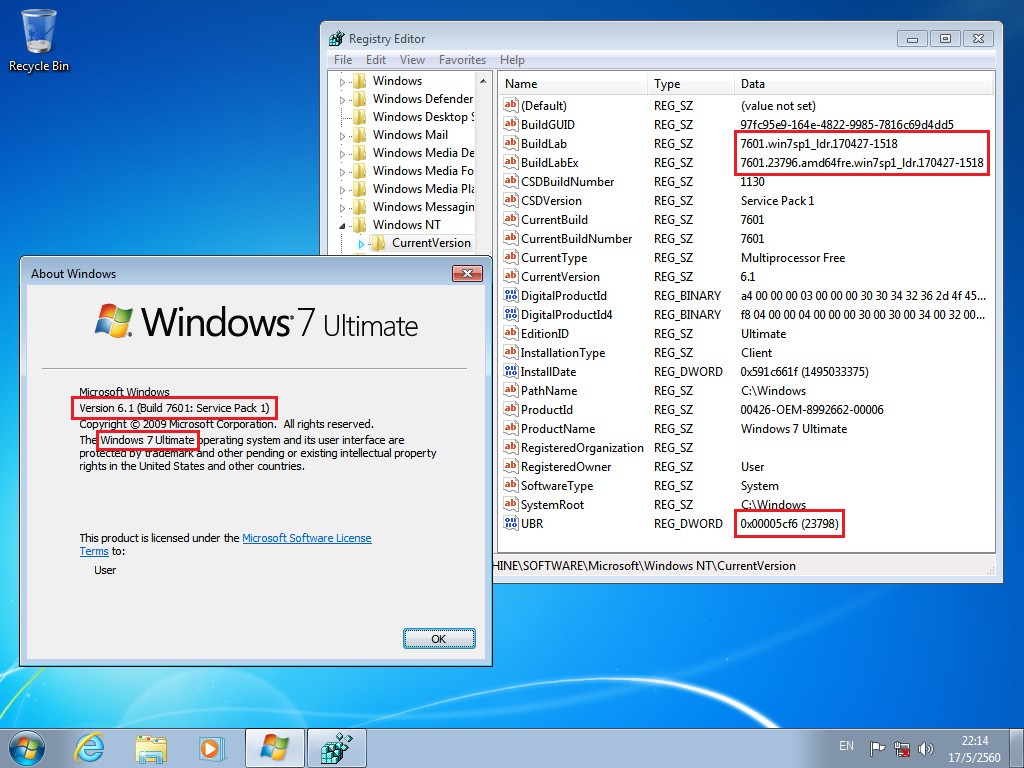Select the CSDBuildNumber value row
This screenshot has width=1024, height=768.
click(746, 182)
